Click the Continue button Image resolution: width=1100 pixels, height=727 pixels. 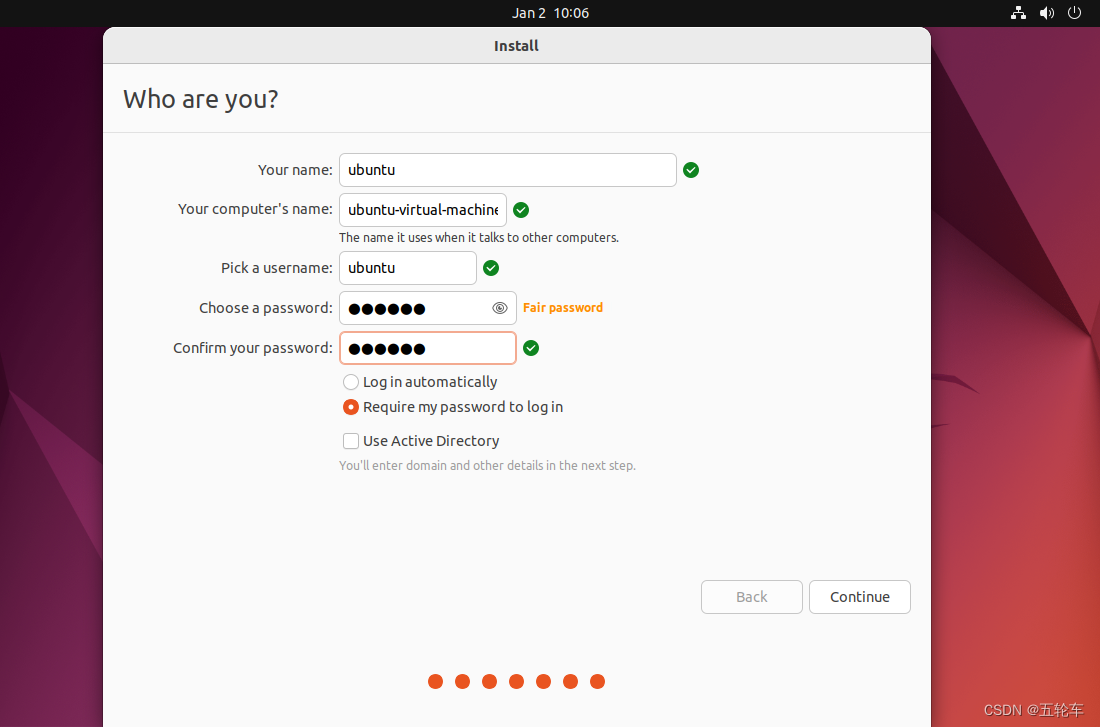[x=859, y=596]
